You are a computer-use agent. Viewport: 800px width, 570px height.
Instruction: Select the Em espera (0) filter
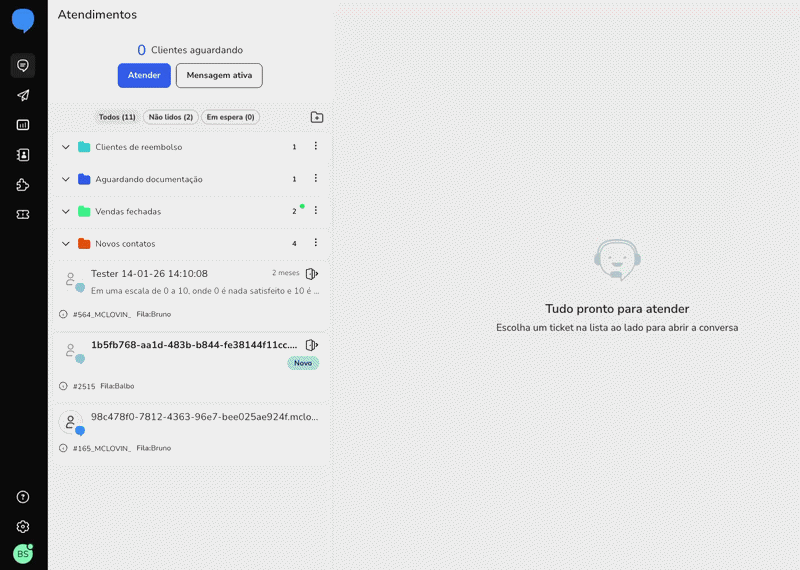[x=230, y=117]
